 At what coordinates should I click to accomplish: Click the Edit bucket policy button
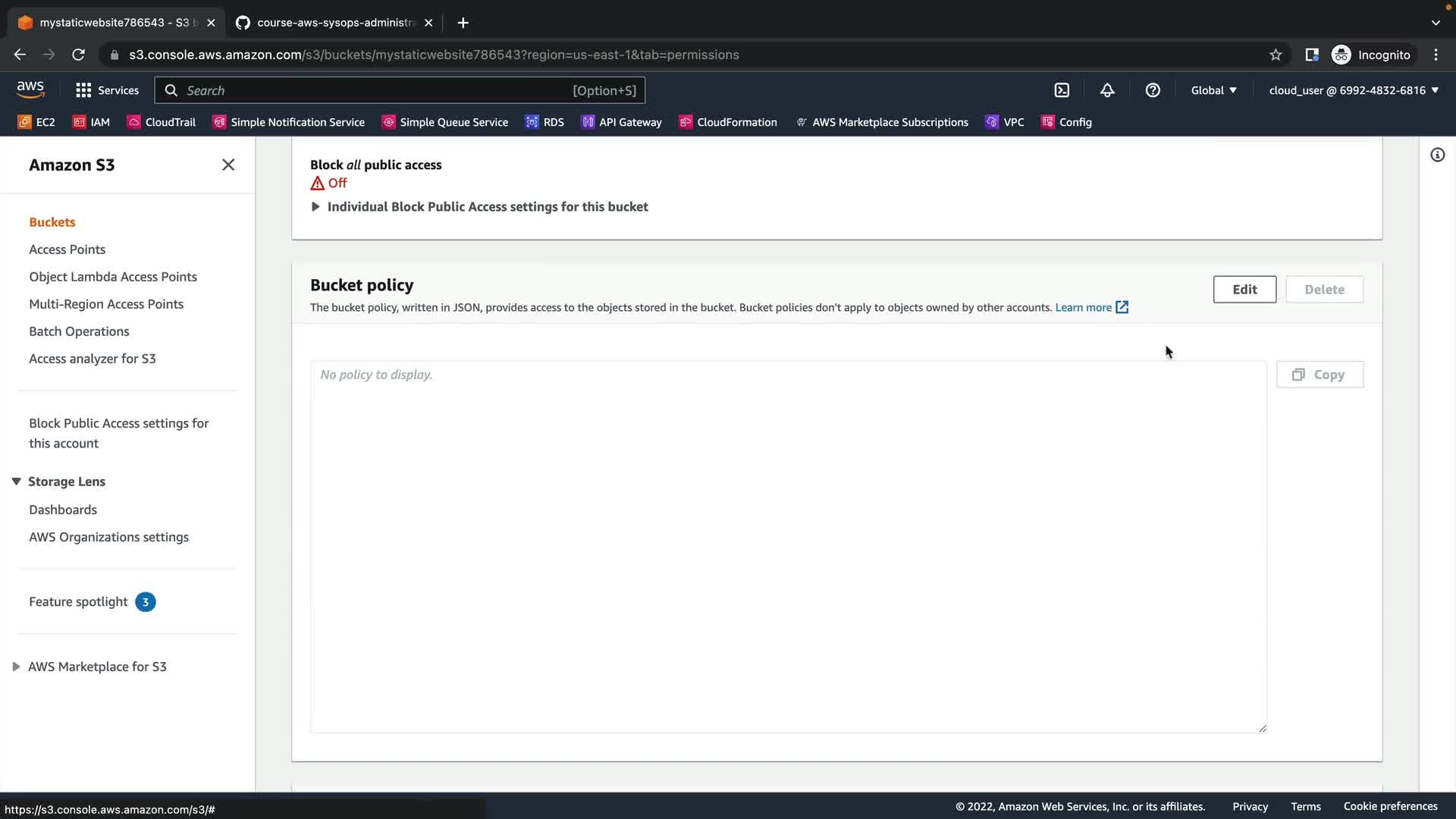[x=1244, y=290]
